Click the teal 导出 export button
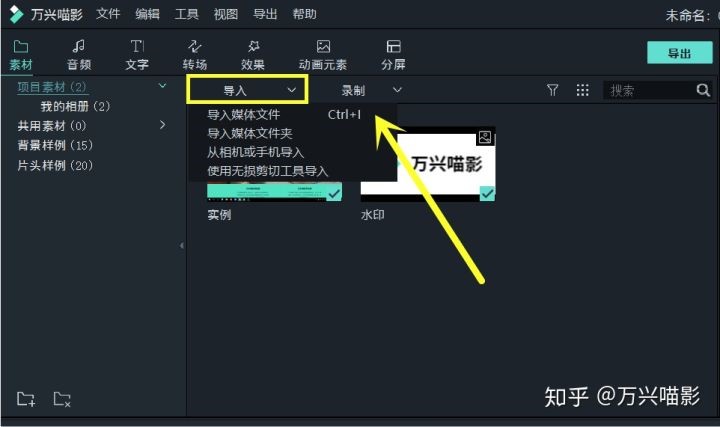 click(x=680, y=53)
